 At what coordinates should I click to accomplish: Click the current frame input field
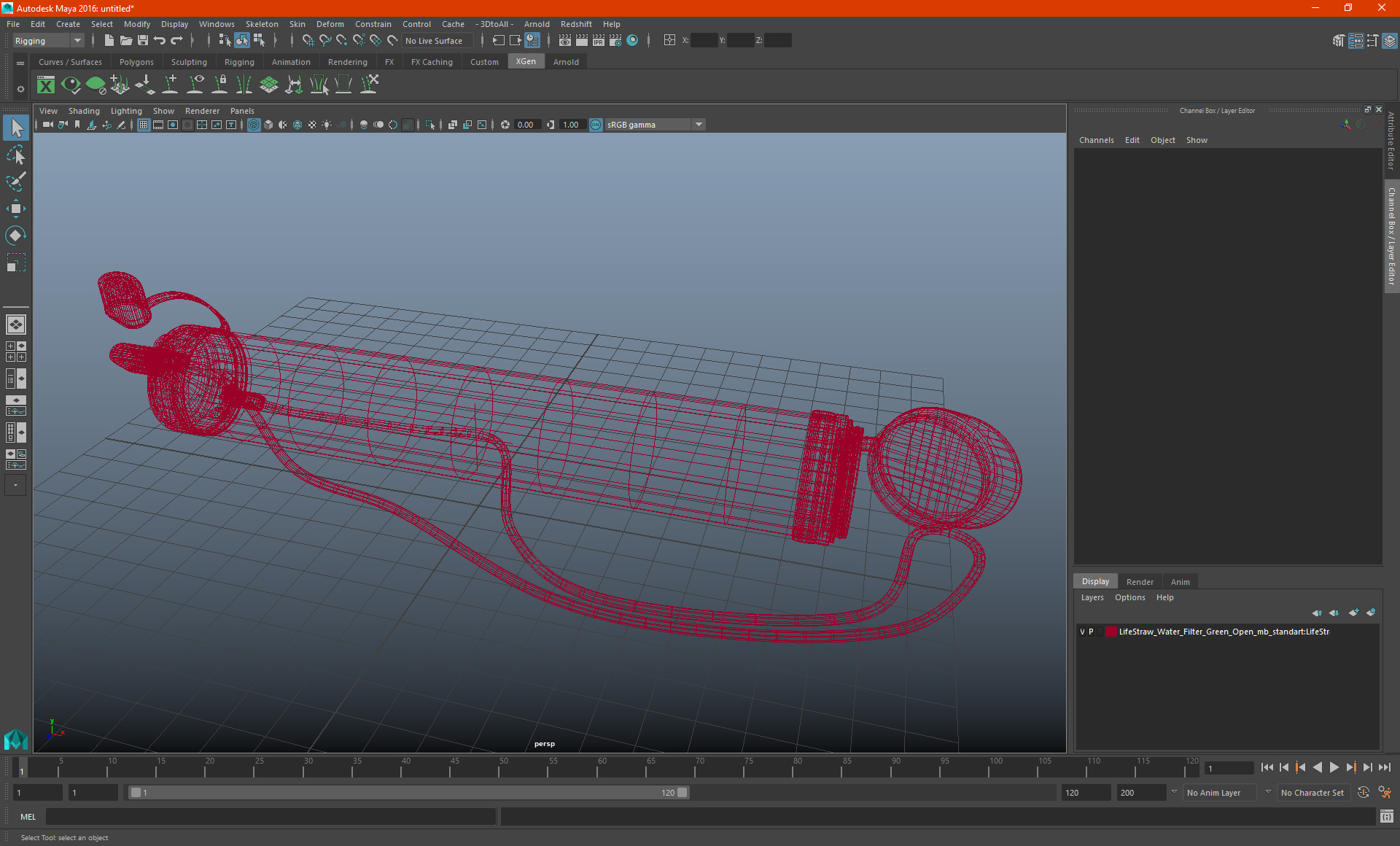pyautogui.click(x=1228, y=768)
